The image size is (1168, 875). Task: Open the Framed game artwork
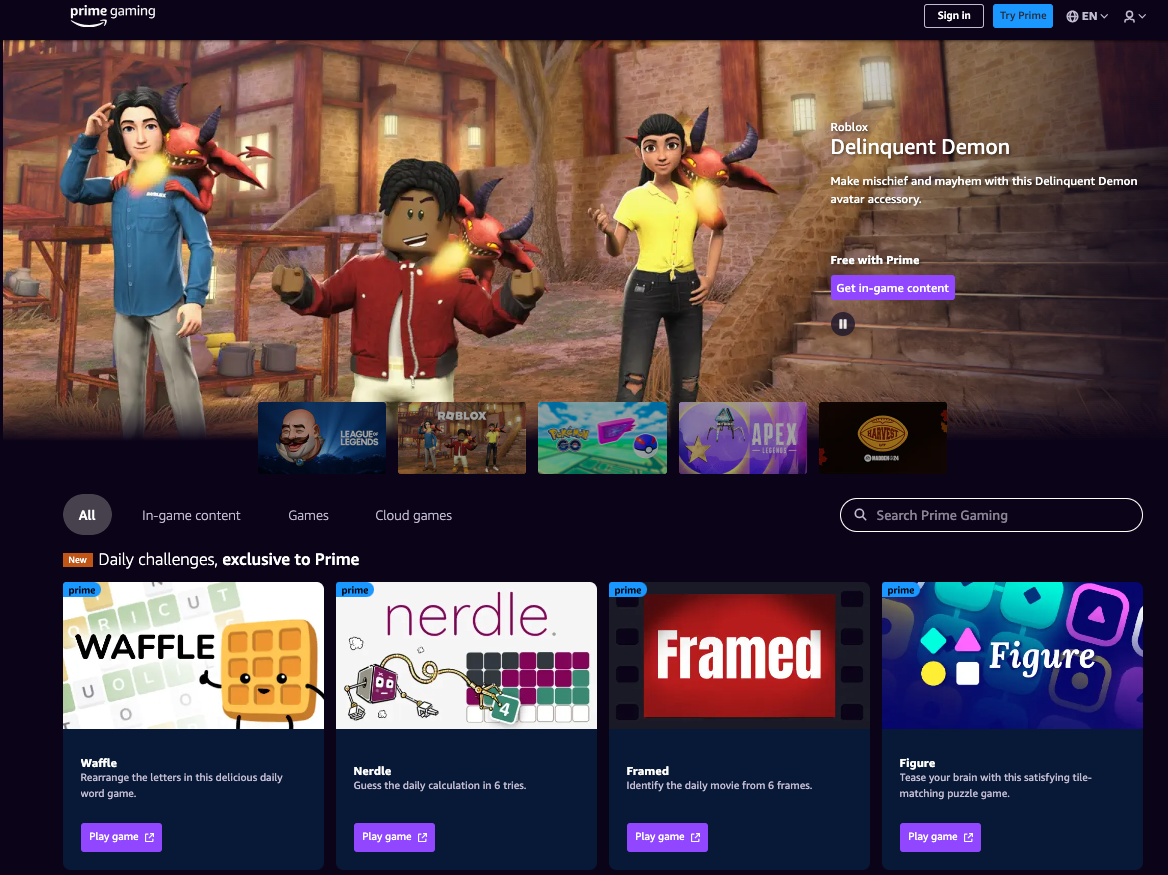[x=739, y=655]
